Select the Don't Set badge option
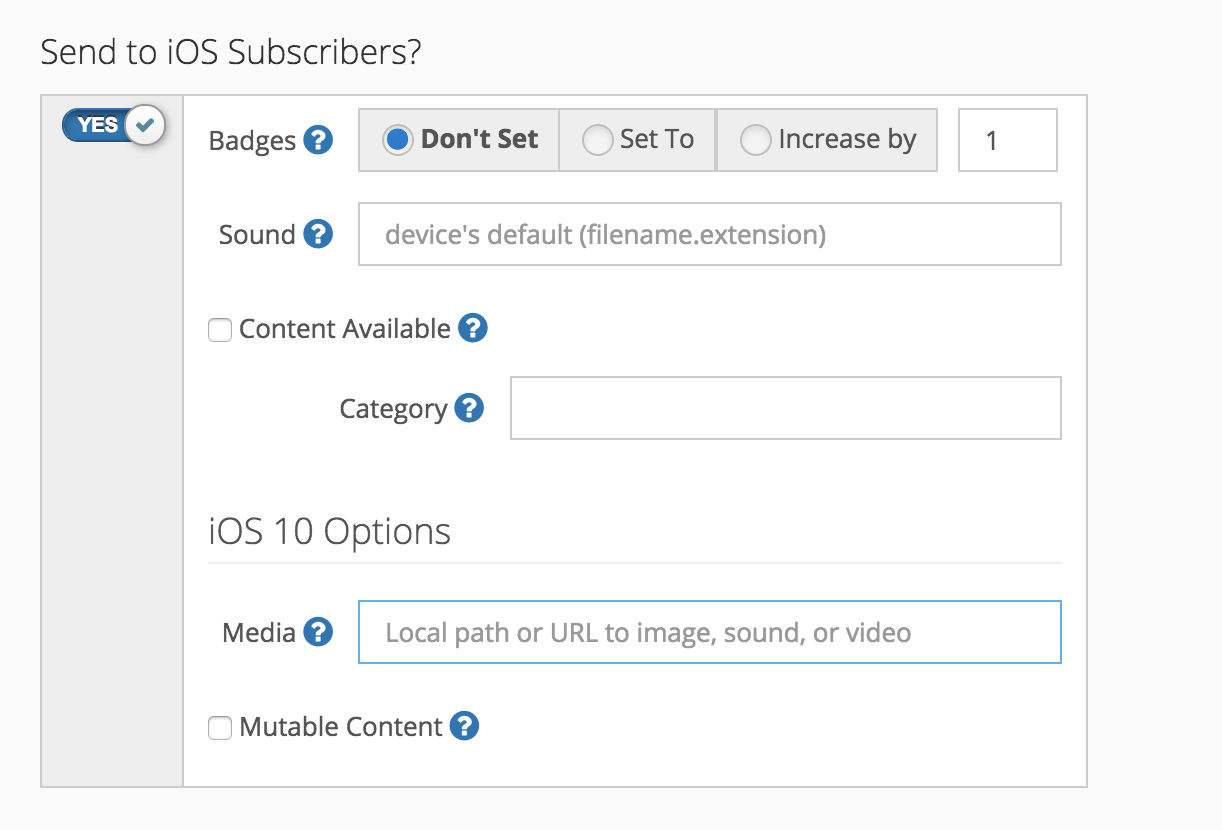Screen dimensions: 1222x830 click(x=398, y=140)
